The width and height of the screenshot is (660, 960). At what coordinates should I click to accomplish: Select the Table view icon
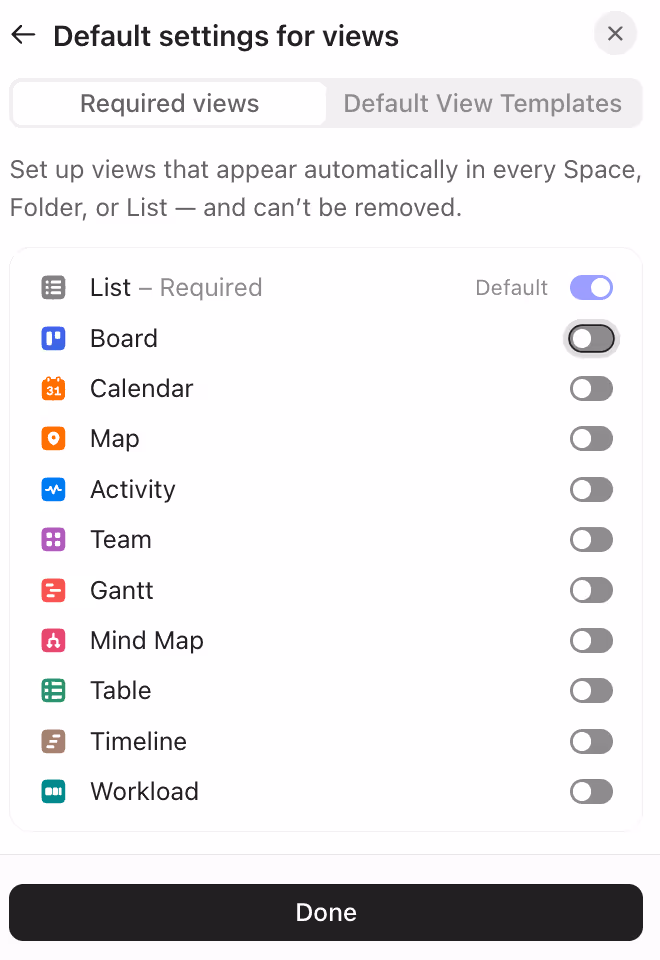53,690
